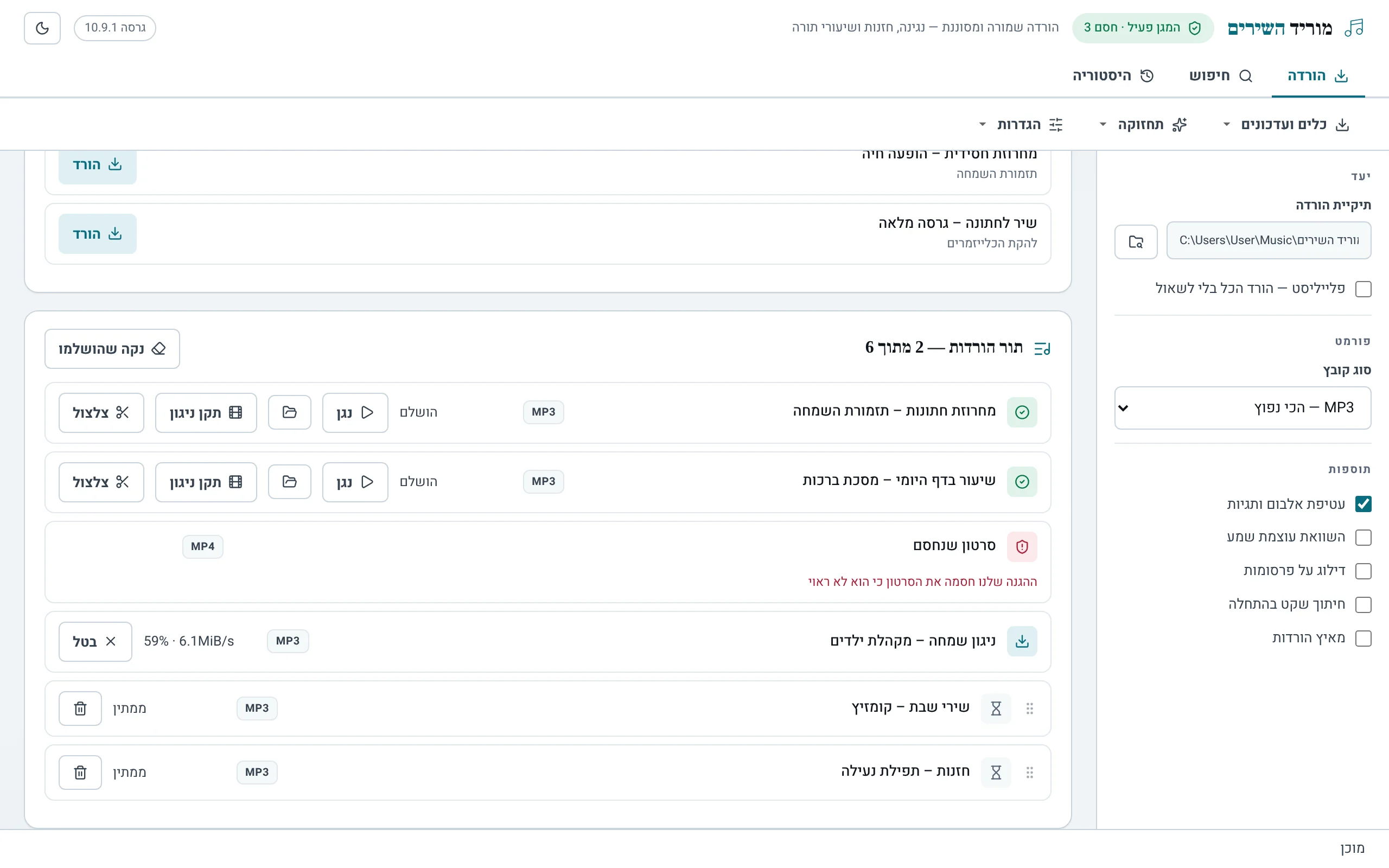Expand the תחזוקה maintenance menu
The image size is (1389, 868).
click(x=1143, y=125)
